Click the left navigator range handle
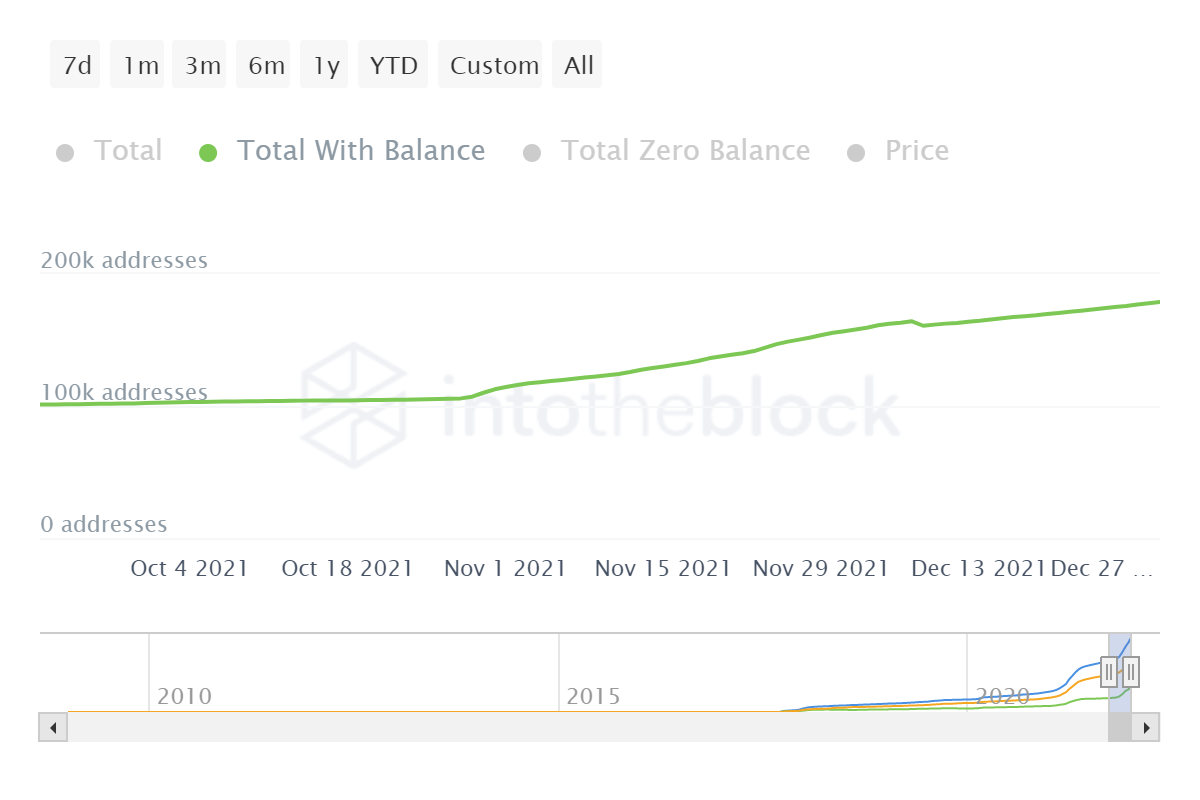Image resolution: width=1200 pixels, height=800 pixels. [x=1109, y=670]
